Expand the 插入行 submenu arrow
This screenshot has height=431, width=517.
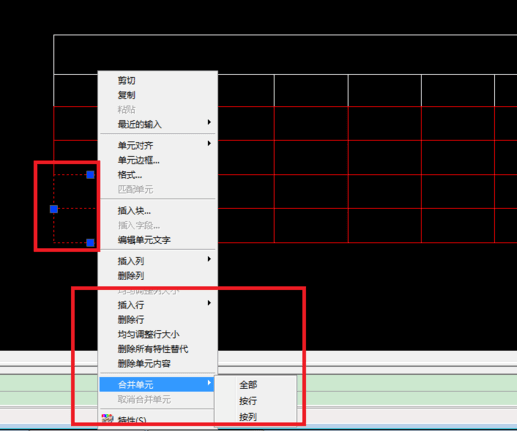(209, 303)
